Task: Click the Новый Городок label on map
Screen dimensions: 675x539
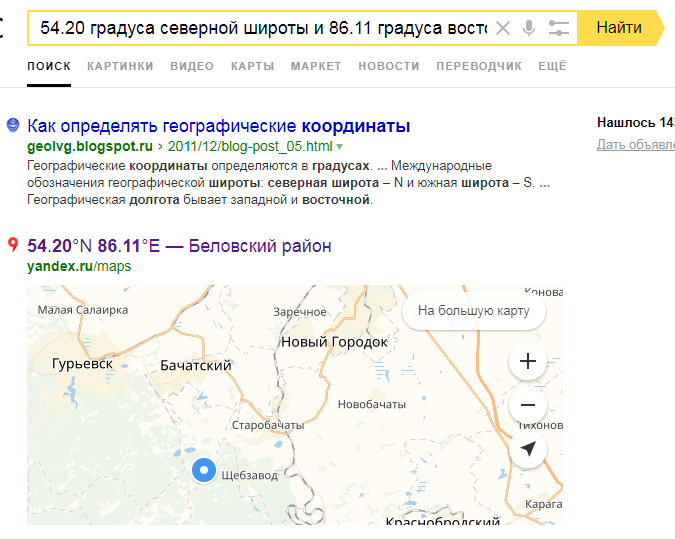Action: [x=334, y=342]
